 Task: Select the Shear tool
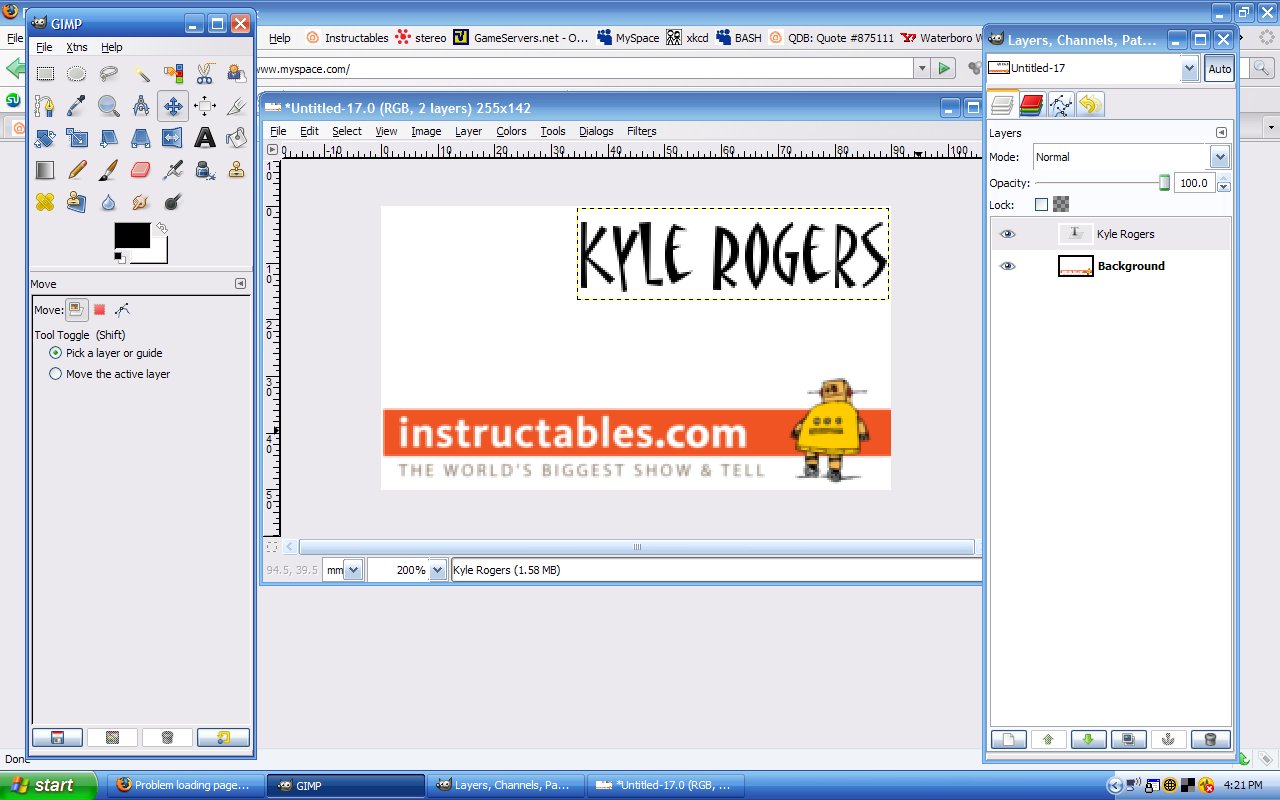coord(109,137)
